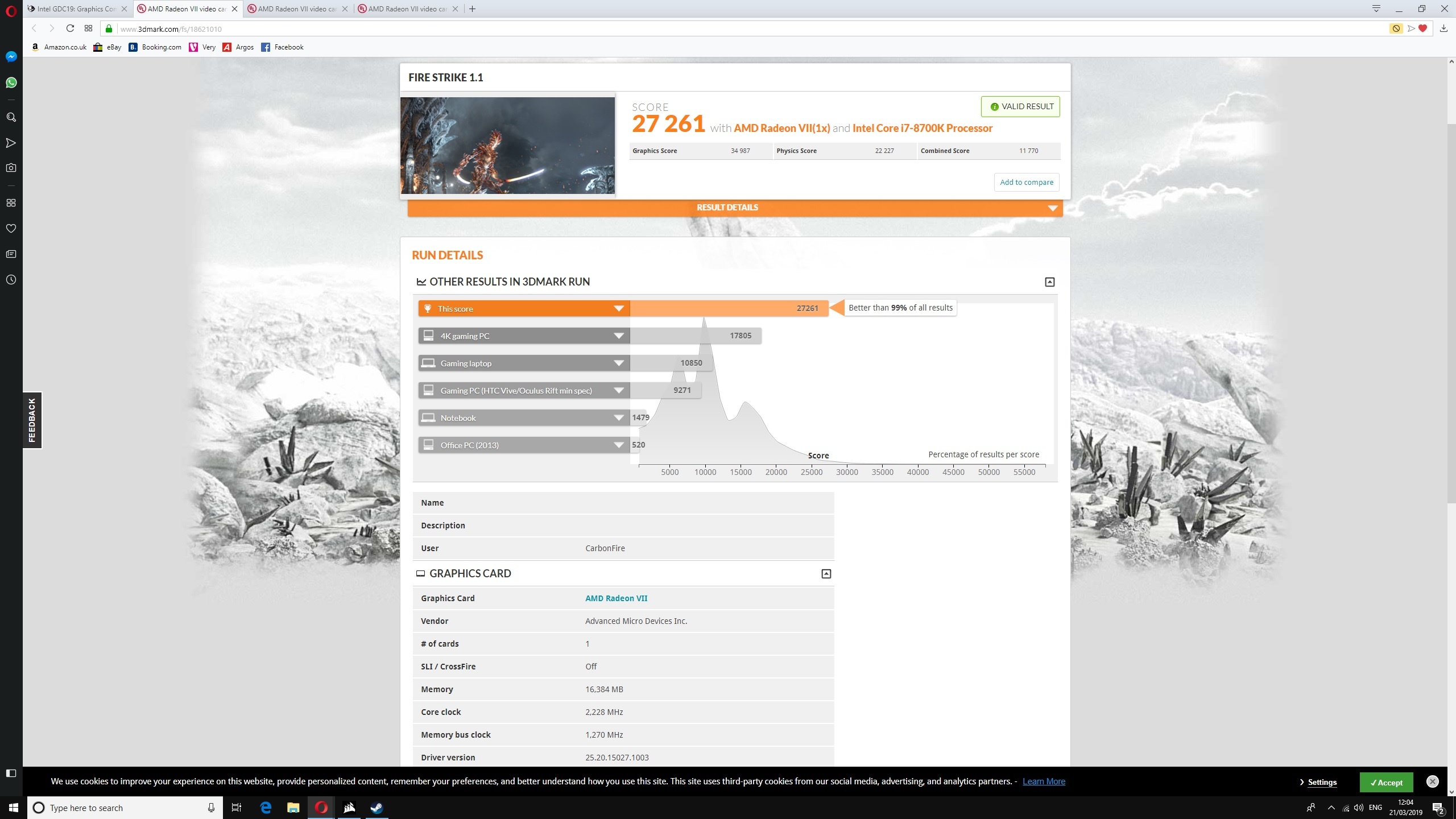Open the Amazon.co.uk bookmark
Image resolution: width=1456 pixels, height=819 pixels.
pyautogui.click(x=59, y=47)
